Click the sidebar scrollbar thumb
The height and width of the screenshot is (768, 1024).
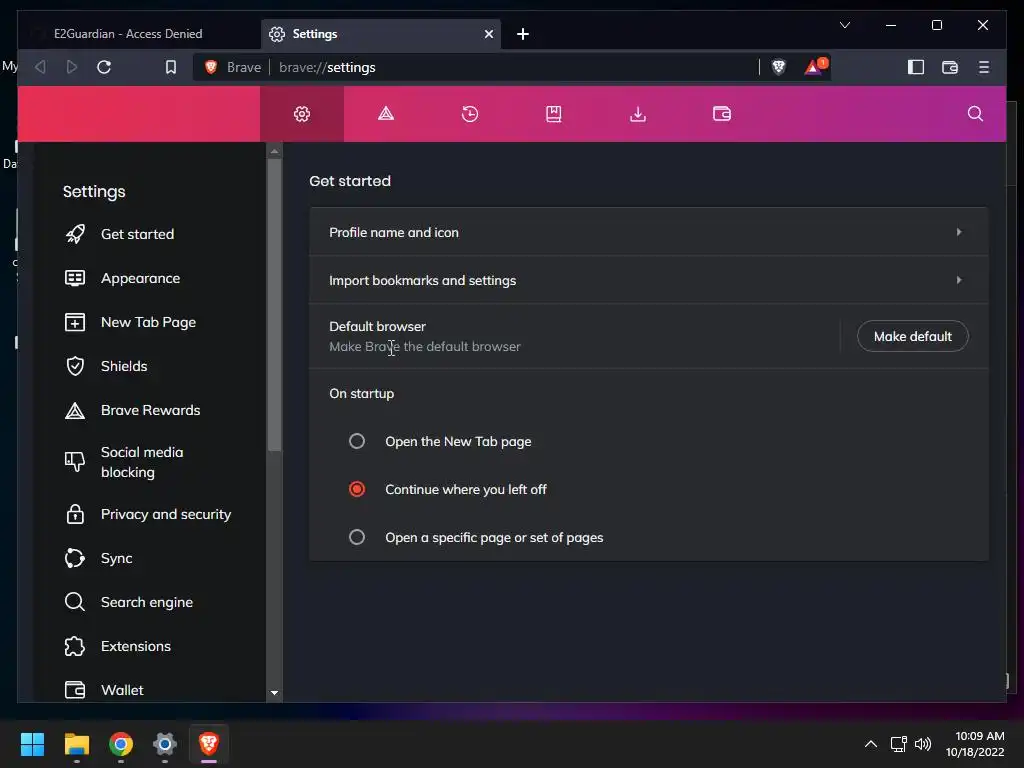coord(274,304)
